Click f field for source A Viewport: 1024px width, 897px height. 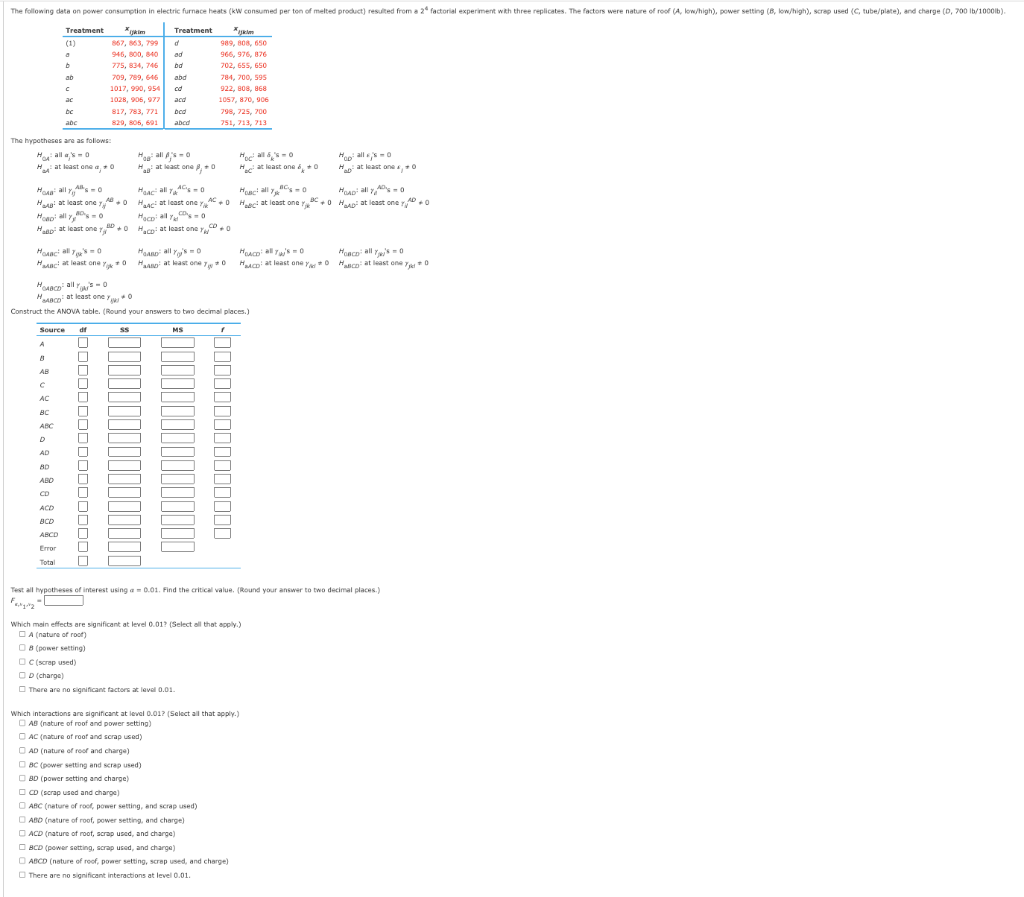222,343
